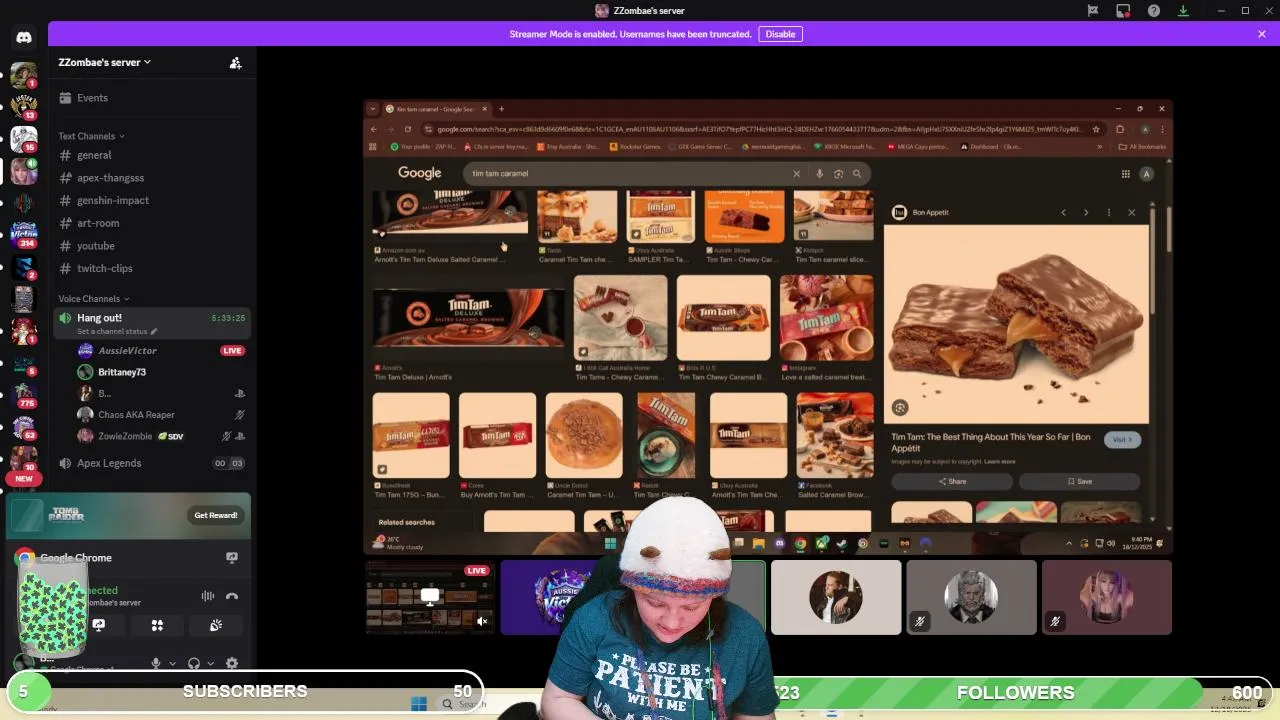Open the art-room text channel
Viewport: 1280px width, 720px height.
click(150, 223)
